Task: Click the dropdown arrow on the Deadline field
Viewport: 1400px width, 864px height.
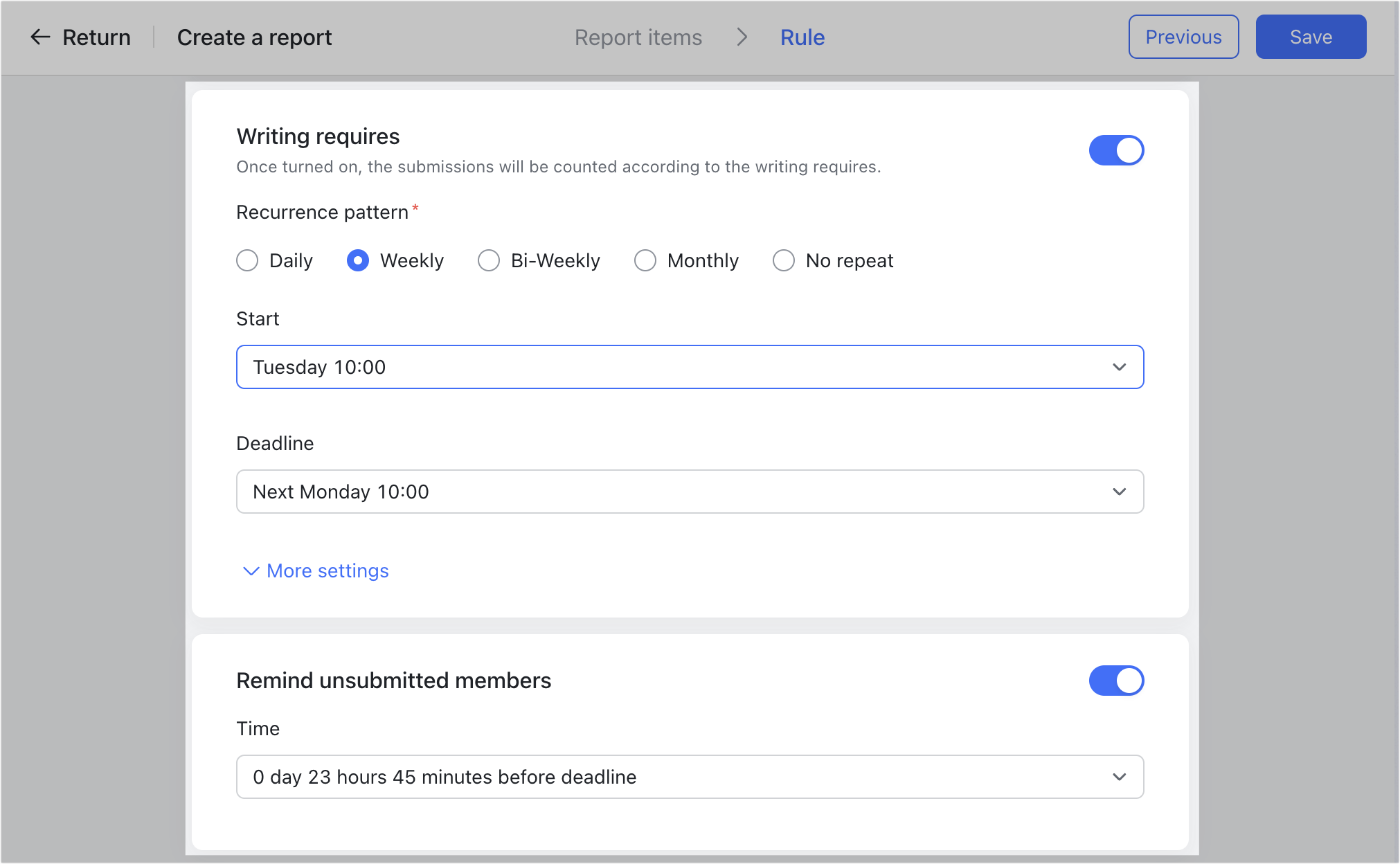Action: coord(1120,492)
